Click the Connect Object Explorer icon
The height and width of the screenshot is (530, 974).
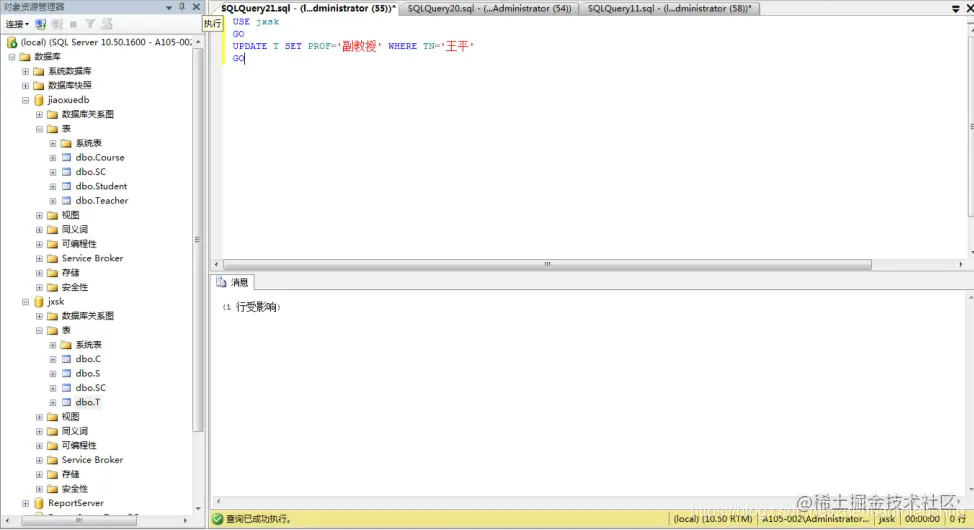click(40, 24)
